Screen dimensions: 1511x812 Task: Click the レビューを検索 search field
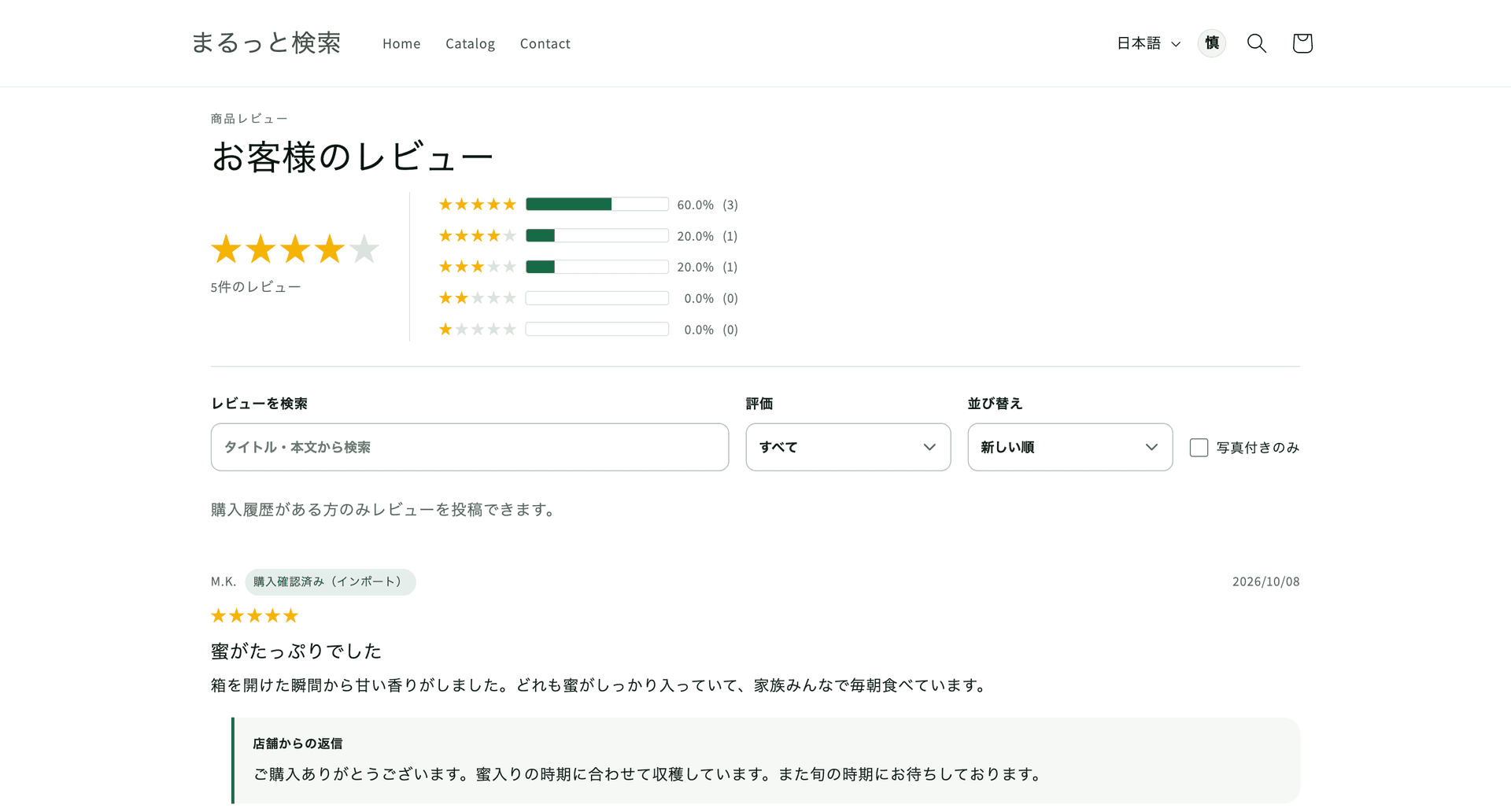pyautogui.click(x=470, y=447)
